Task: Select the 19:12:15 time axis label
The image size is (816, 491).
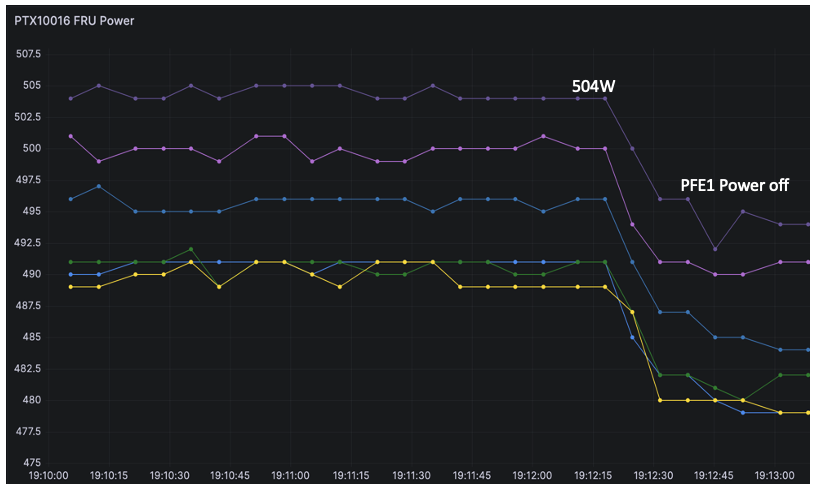Action: [593, 475]
